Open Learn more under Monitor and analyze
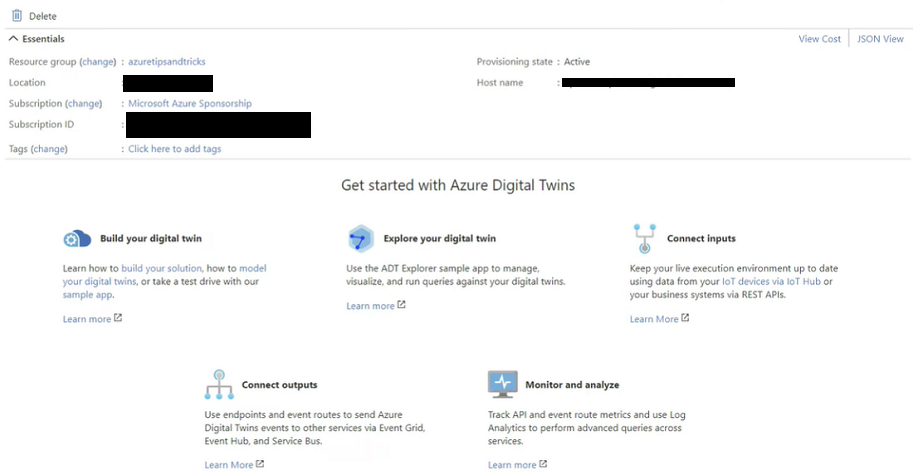The image size is (913, 475). [512, 465]
